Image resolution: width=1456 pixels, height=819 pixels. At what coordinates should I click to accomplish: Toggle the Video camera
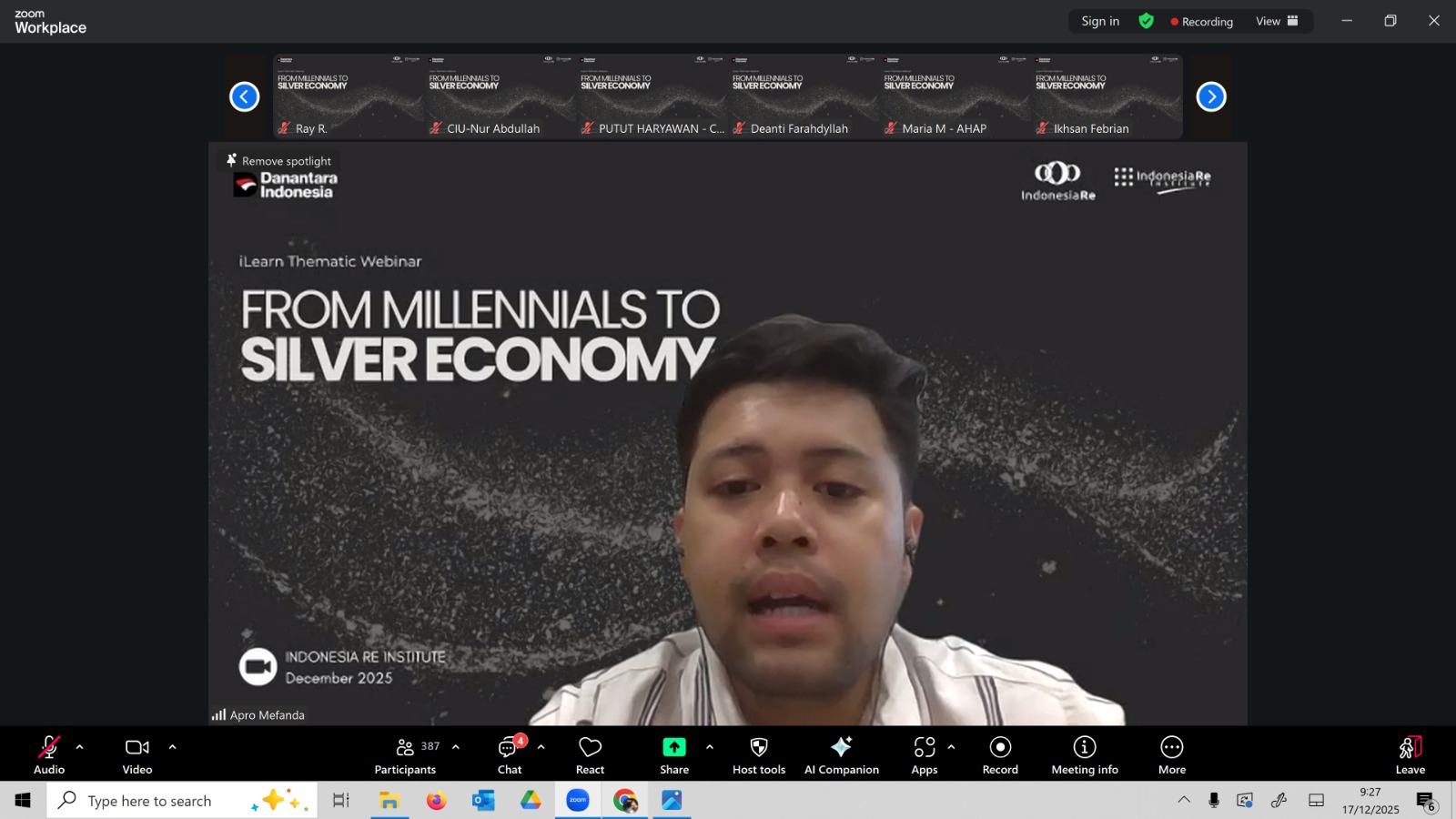(x=137, y=755)
